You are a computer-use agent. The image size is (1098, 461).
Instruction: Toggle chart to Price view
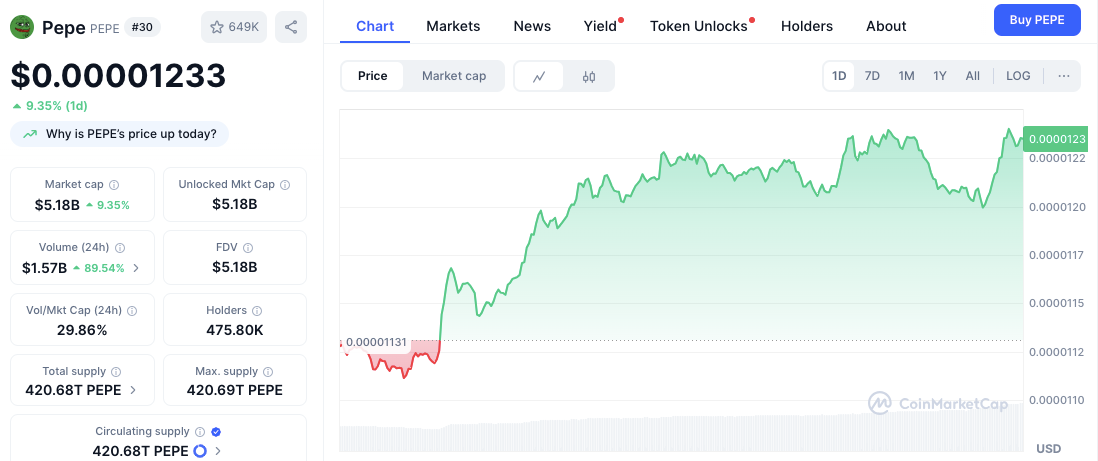tap(372, 76)
